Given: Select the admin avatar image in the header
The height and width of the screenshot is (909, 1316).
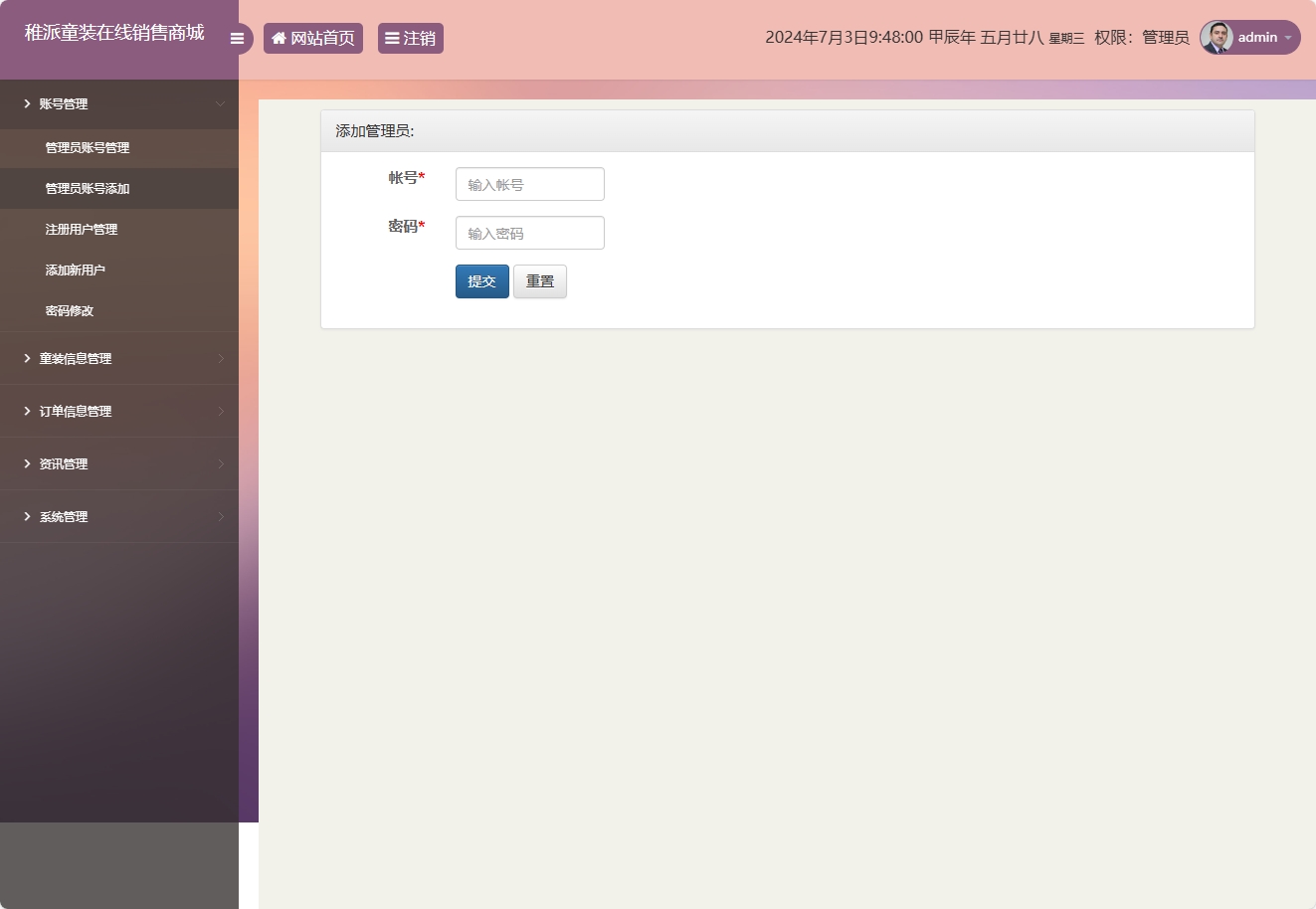Looking at the screenshot, I should point(1216,38).
